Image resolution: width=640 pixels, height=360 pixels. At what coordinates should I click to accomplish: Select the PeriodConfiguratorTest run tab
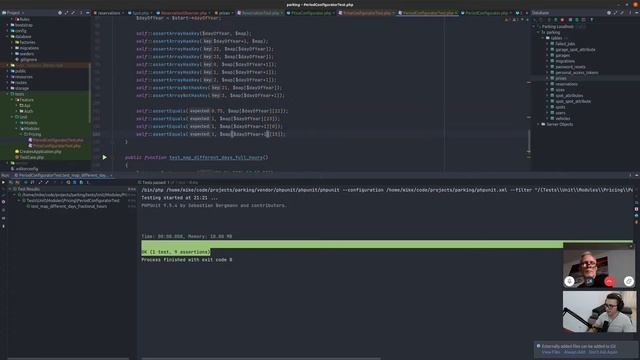pos(62,175)
